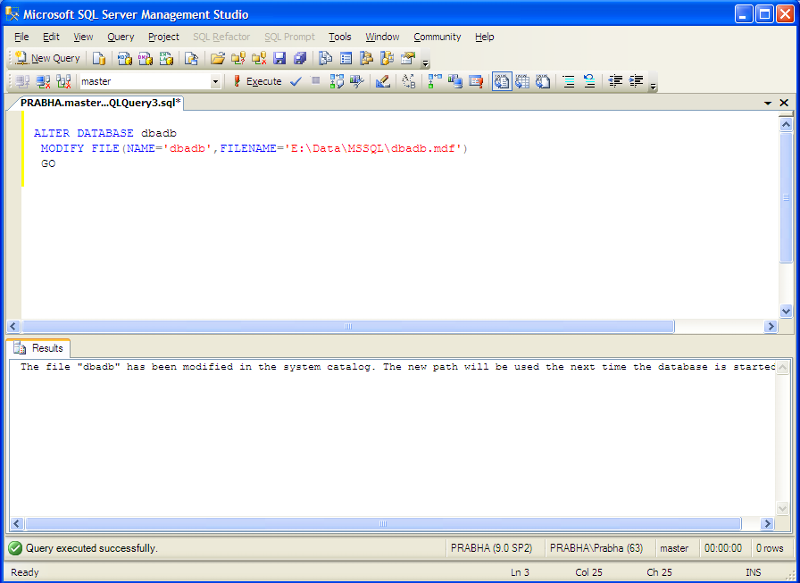Comment out the selected lines
Screen dimensions: 800x583
coord(568,81)
